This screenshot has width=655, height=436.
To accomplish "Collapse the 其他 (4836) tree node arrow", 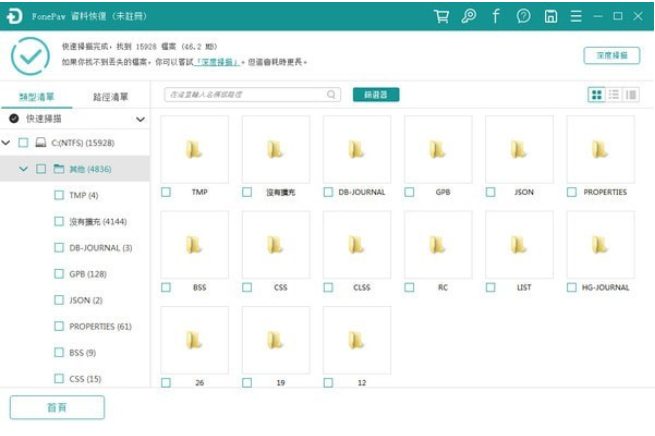I will tap(23, 169).
